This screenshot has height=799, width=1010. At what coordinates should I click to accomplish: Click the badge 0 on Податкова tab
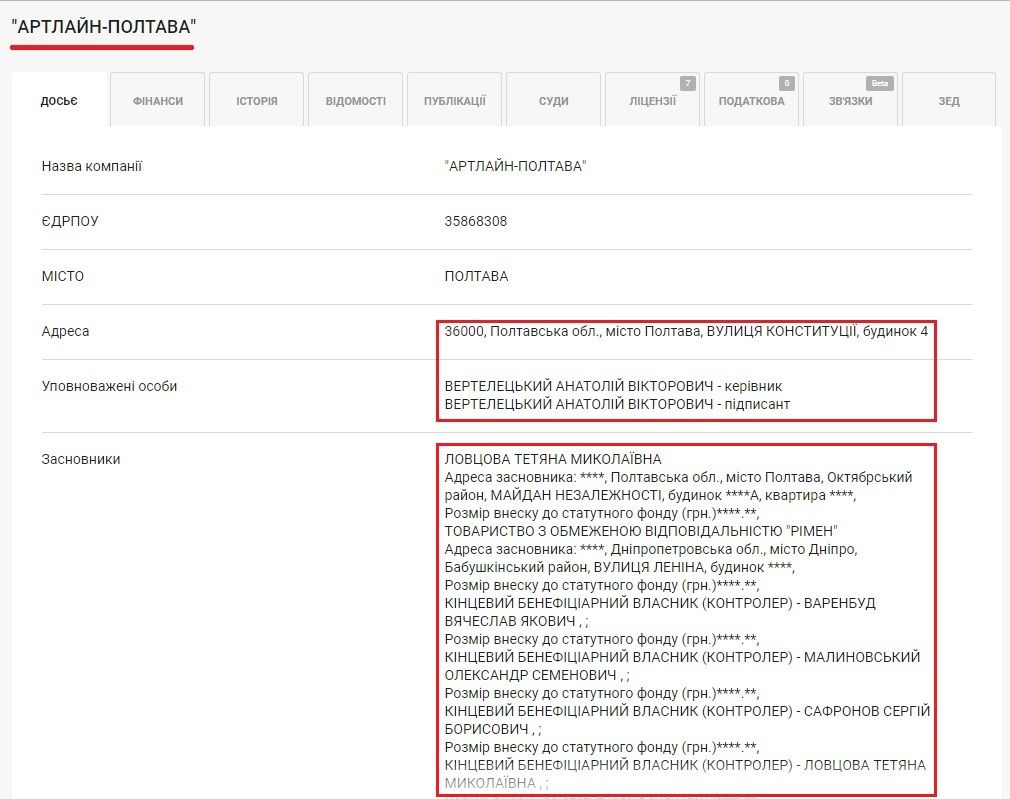coord(786,84)
